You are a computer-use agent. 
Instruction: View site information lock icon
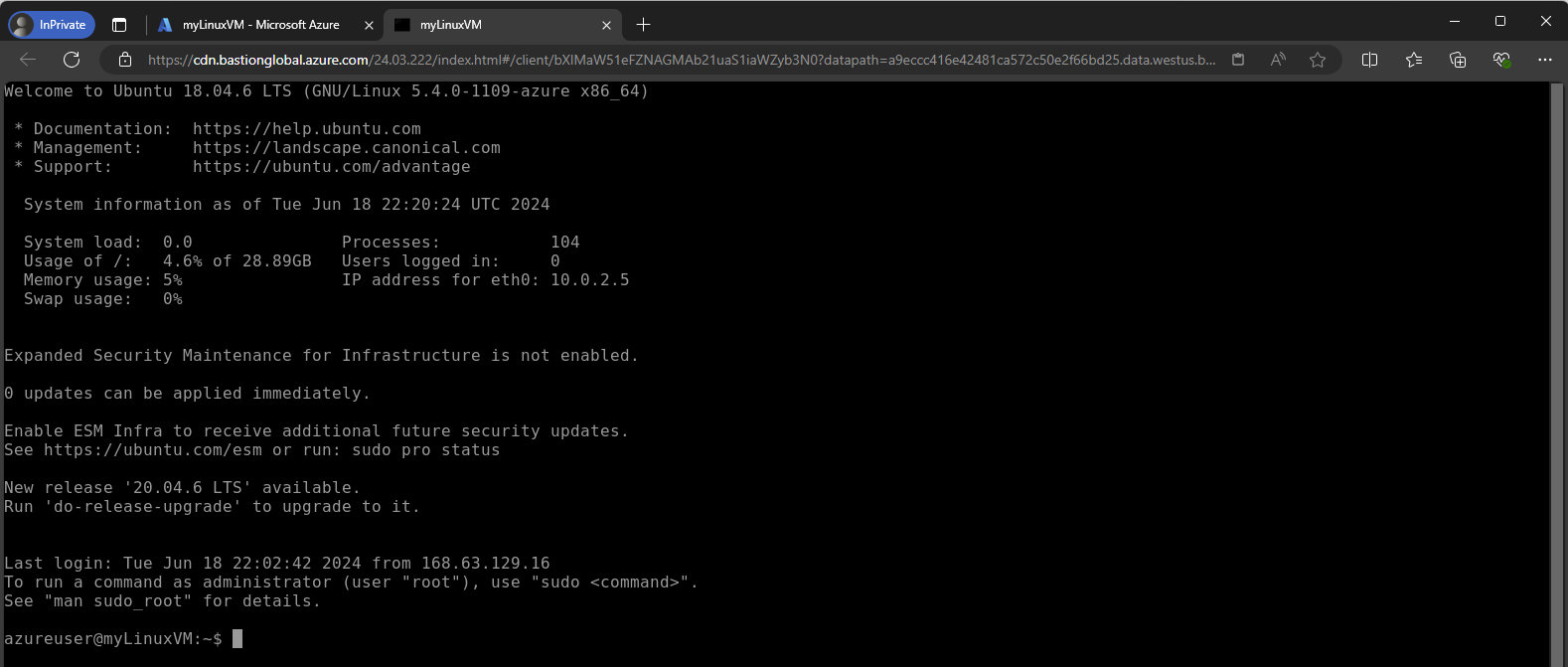125,60
